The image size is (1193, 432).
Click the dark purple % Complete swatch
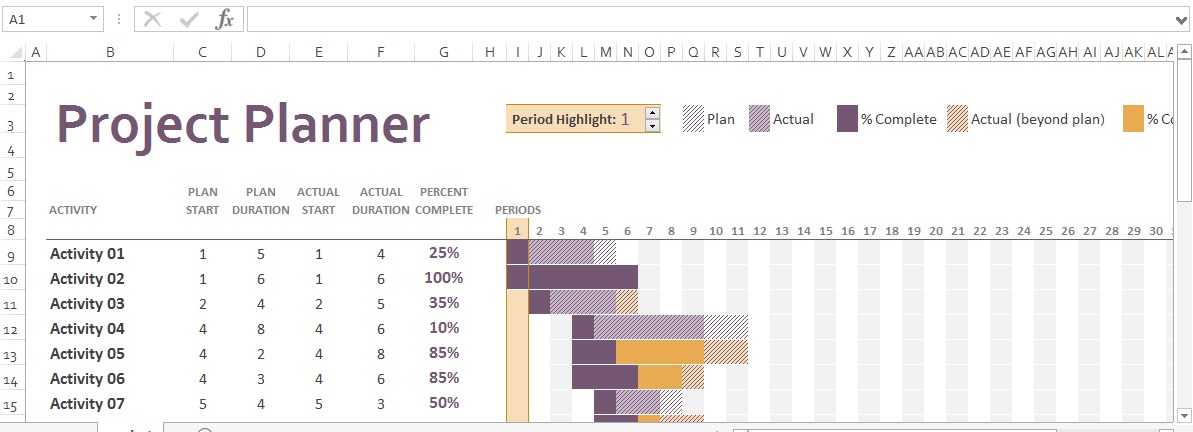[x=848, y=119]
